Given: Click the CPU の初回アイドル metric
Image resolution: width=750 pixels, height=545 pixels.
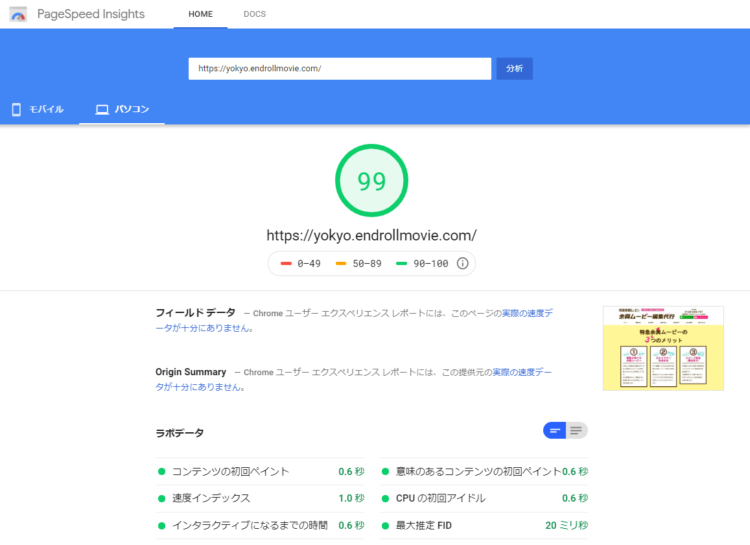Looking at the screenshot, I should pos(484,498).
